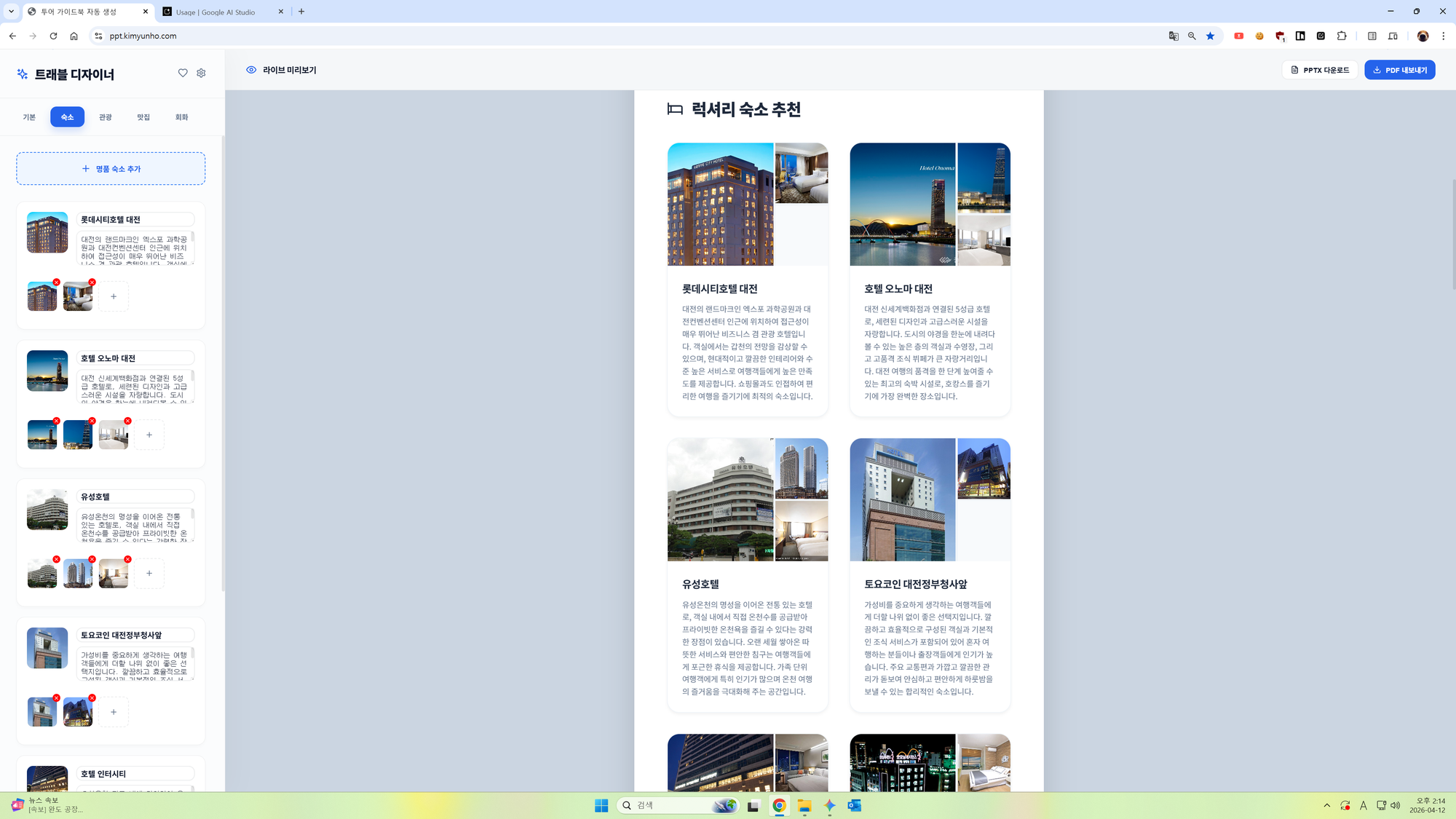Export the guide with PDF 내보내기
1456x819 pixels.
[1399, 70]
